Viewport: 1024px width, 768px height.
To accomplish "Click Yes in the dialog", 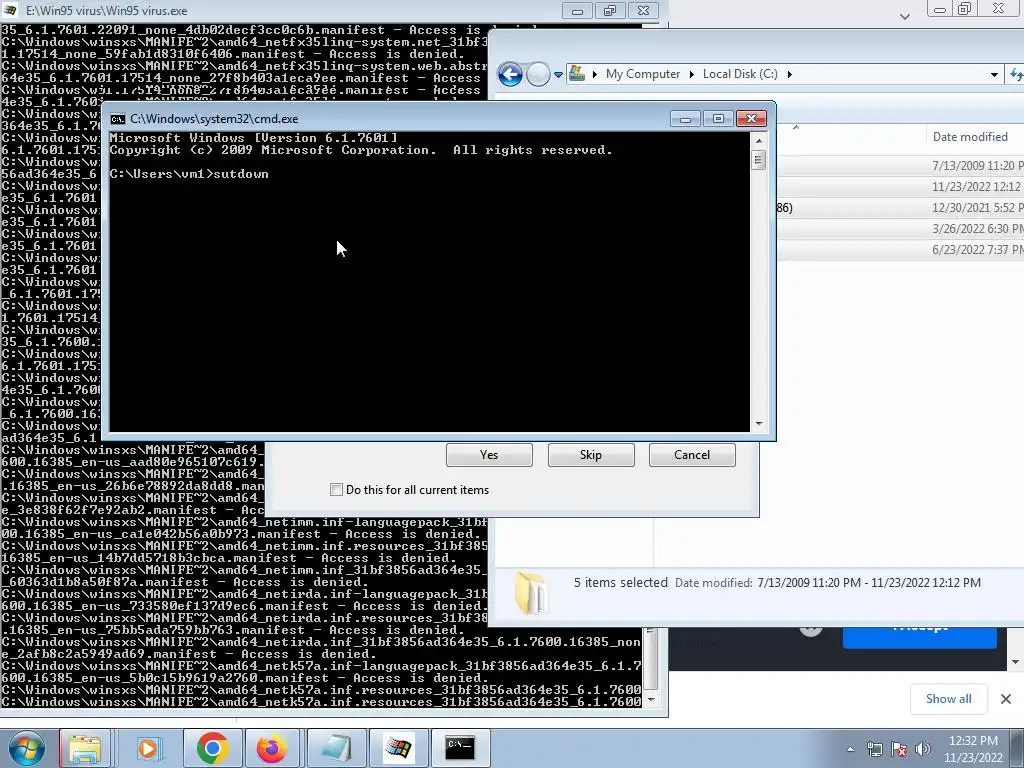I will [489, 455].
